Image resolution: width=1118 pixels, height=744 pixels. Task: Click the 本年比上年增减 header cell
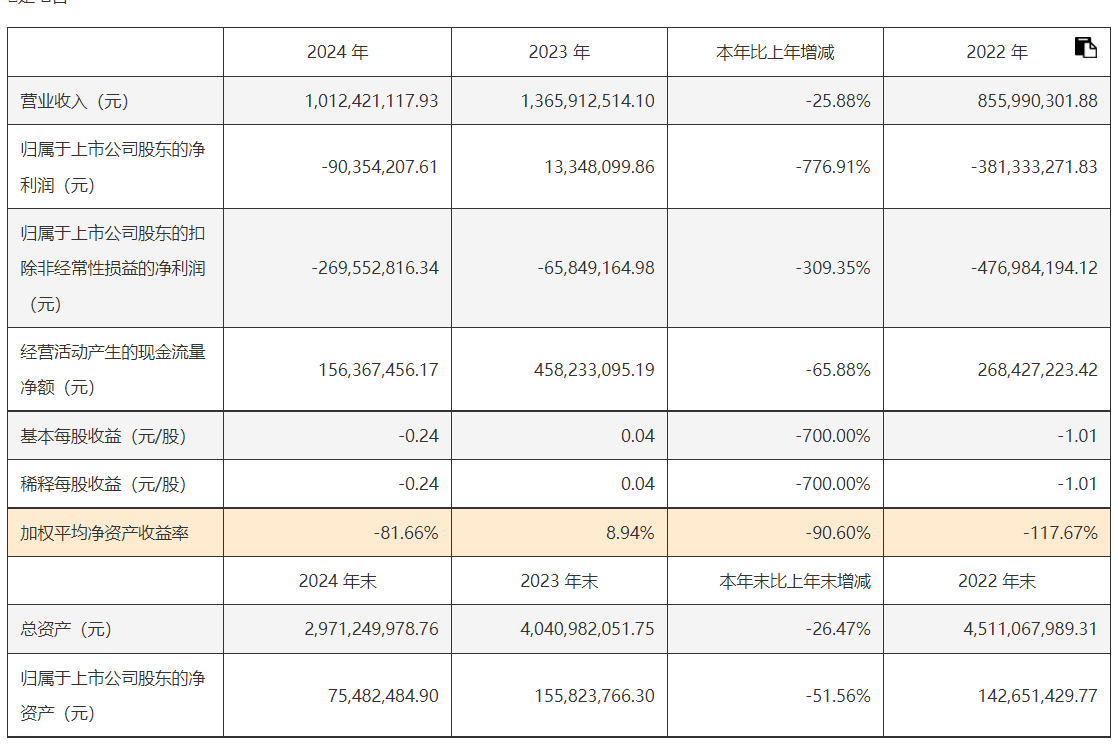pyautogui.click(x=775, y=52)
